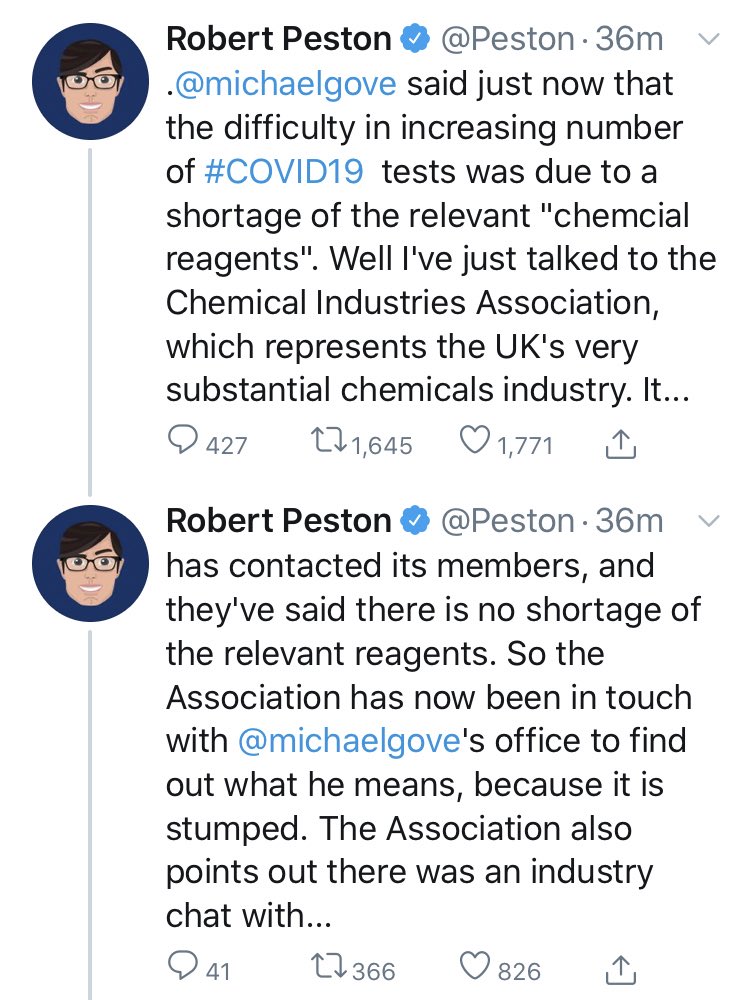This screenshot has width=749, height=1000.
Task: View Robert Peston avatar on first tweet
Action: coord(91,82)
